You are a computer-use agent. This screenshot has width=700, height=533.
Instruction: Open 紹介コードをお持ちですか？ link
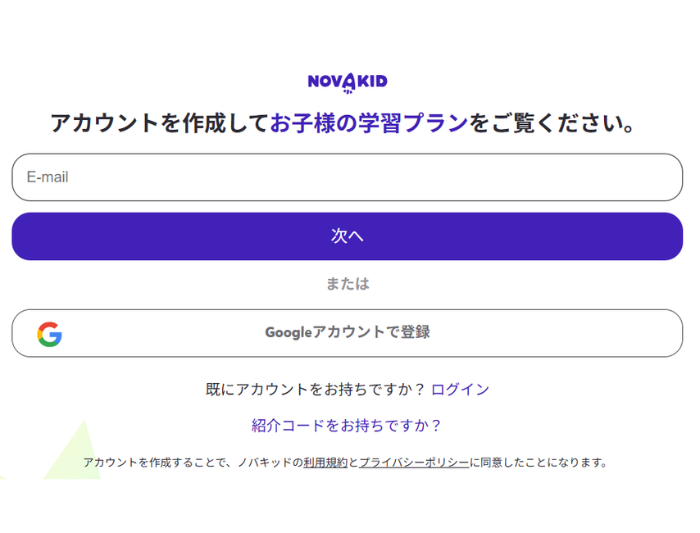[x=346, y=425]
